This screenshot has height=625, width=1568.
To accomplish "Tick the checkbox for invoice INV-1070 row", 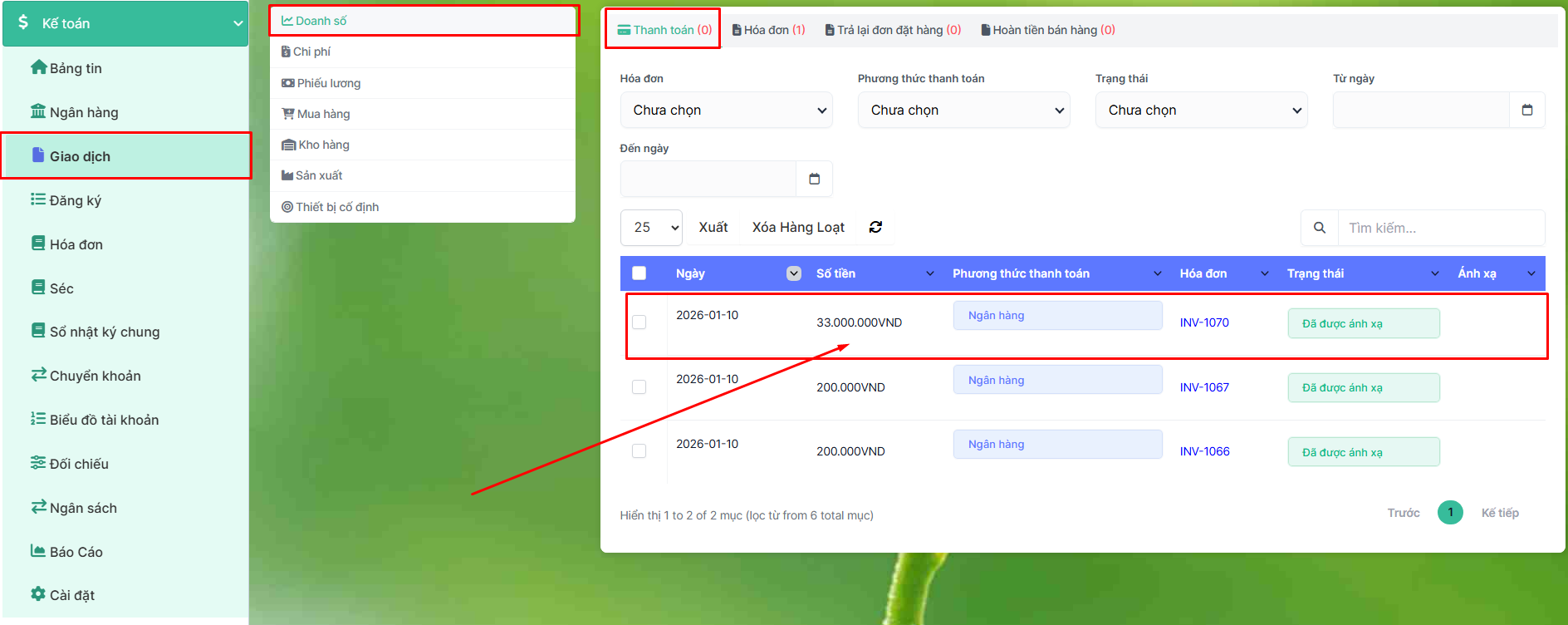I will [639, 322].
